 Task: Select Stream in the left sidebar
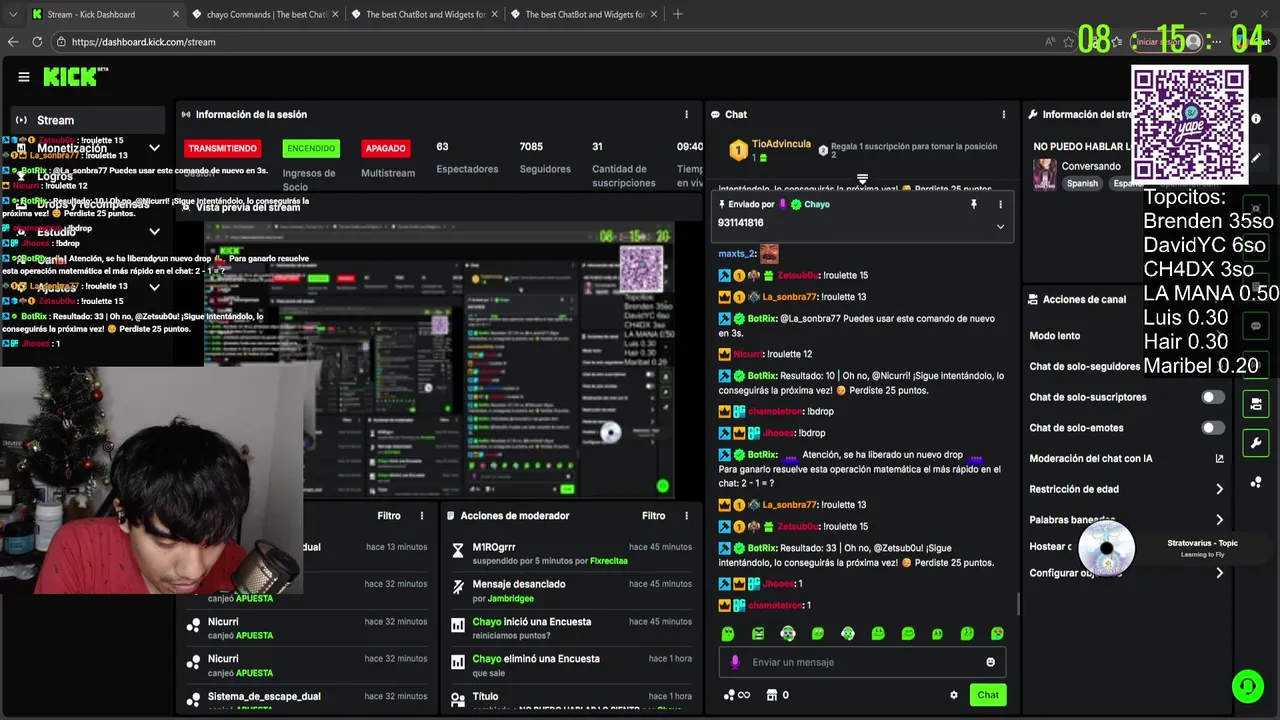(88, 120)
